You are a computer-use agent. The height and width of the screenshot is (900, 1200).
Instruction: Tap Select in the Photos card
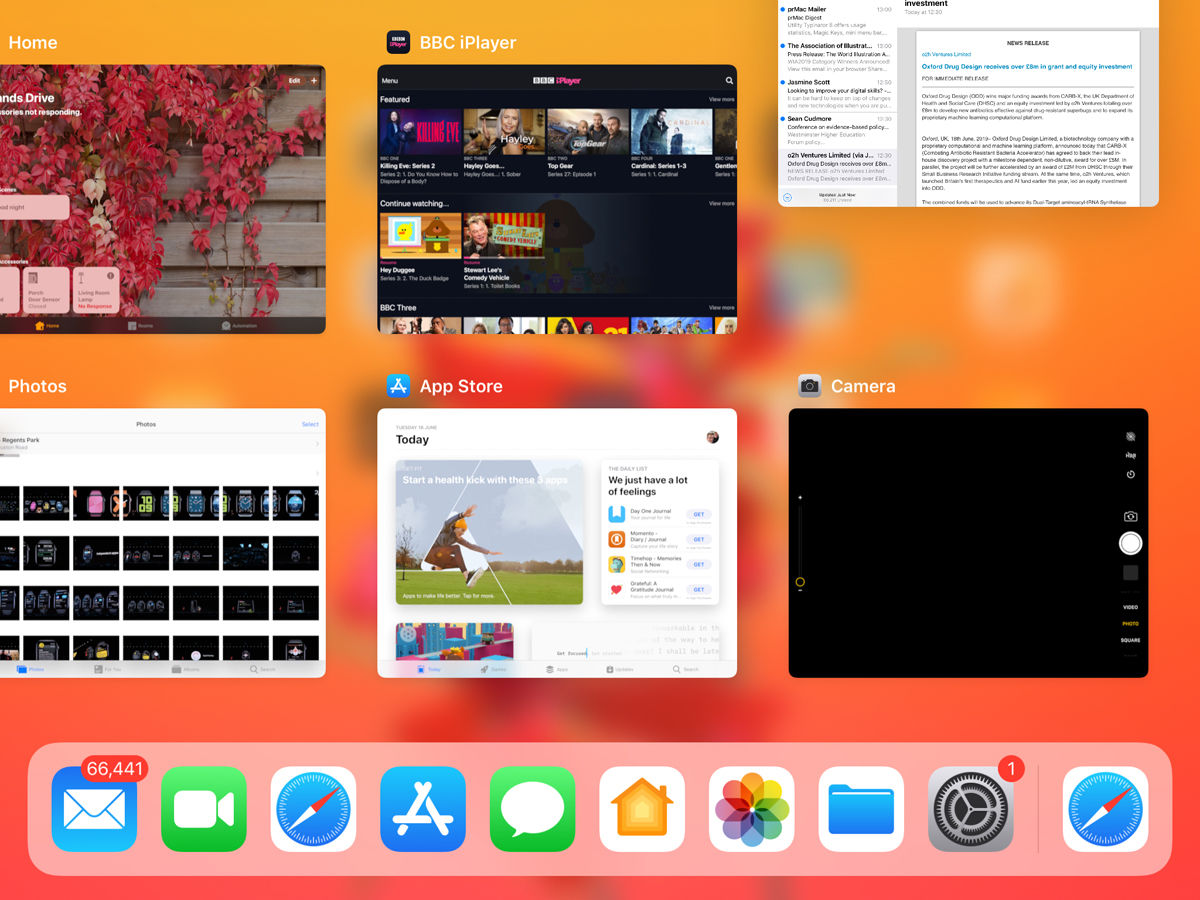click(x=310, y=423)
